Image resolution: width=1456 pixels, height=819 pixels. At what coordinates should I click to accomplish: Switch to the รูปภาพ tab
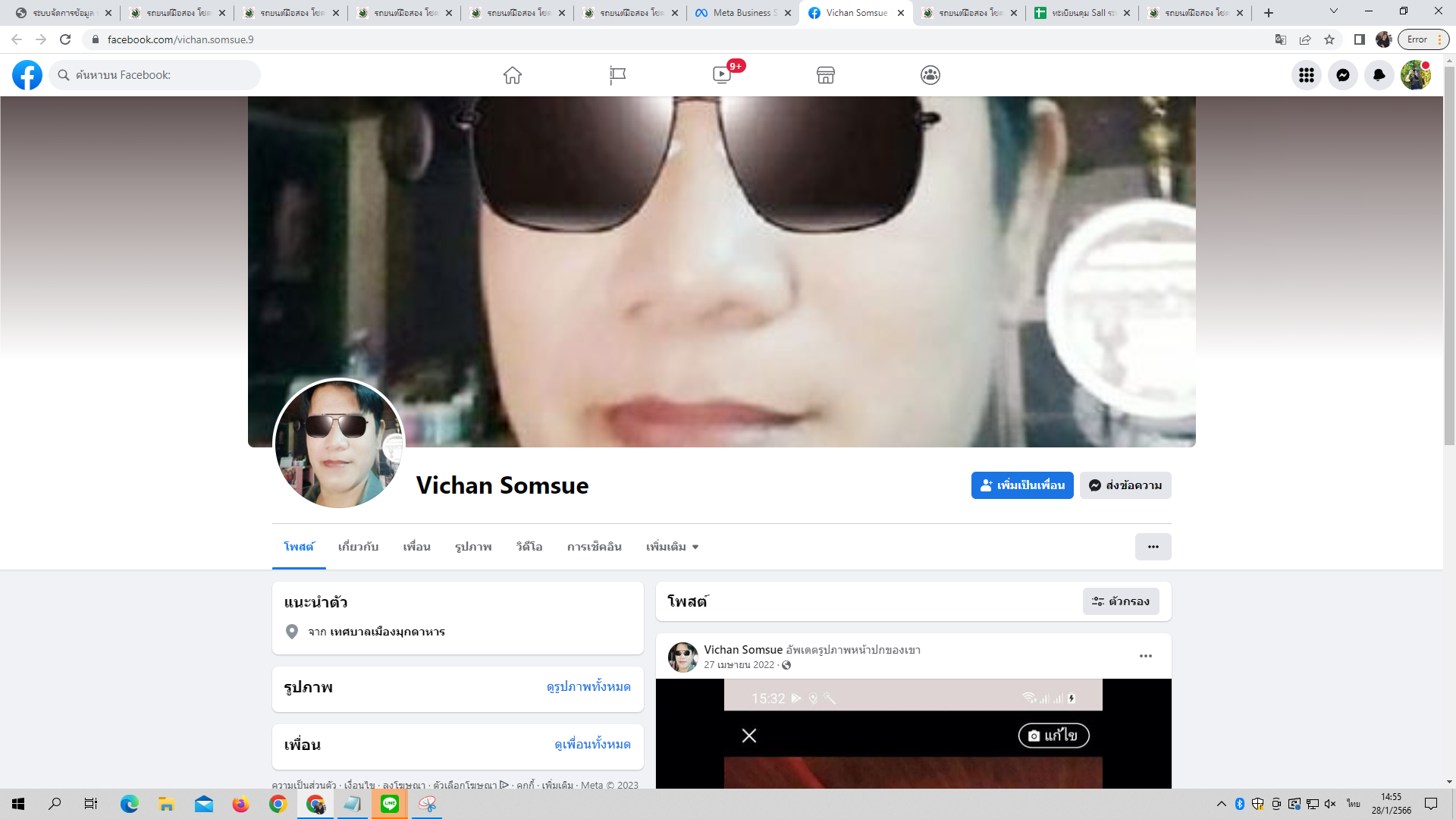pos(473,547)
